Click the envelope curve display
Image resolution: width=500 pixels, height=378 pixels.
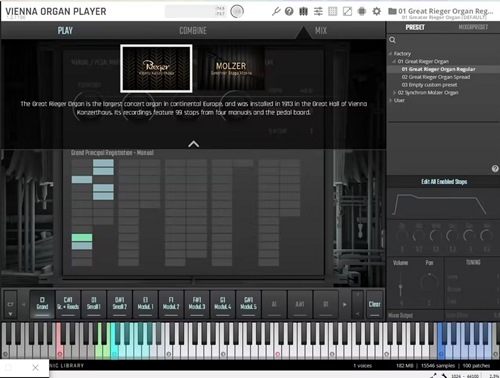(x=440, y=204)
